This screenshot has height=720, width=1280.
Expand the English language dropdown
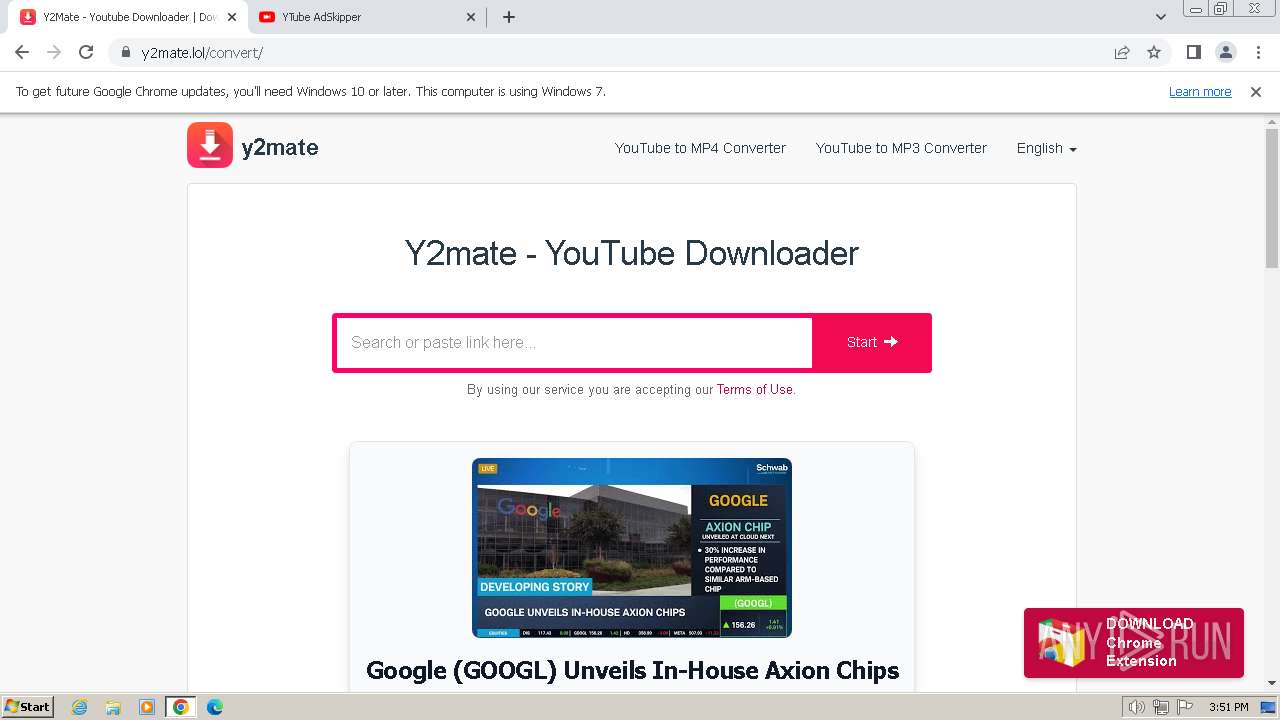pos(1046,148)
